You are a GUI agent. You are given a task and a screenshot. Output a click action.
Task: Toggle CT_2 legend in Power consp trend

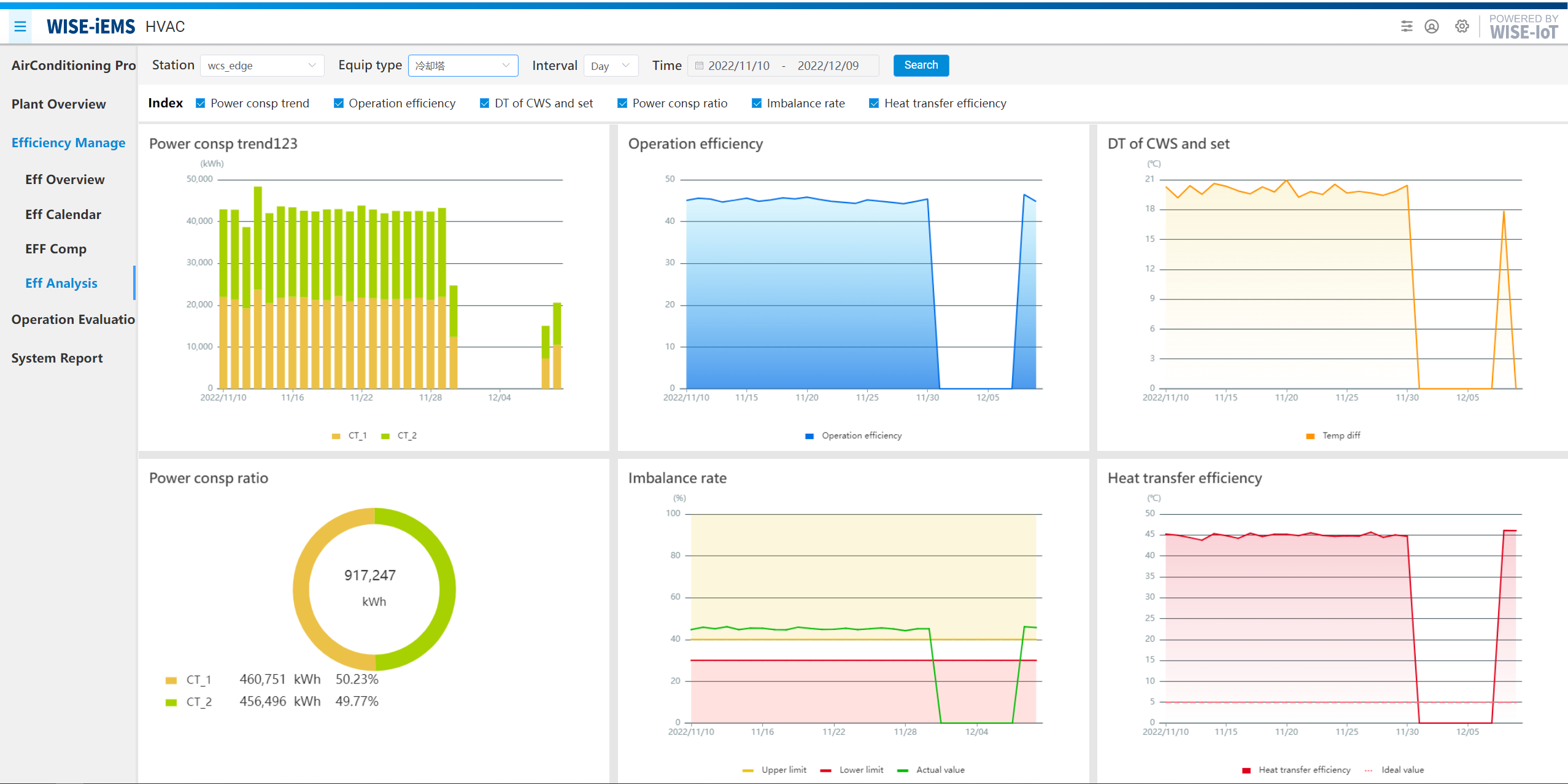(x=399, y=436)
